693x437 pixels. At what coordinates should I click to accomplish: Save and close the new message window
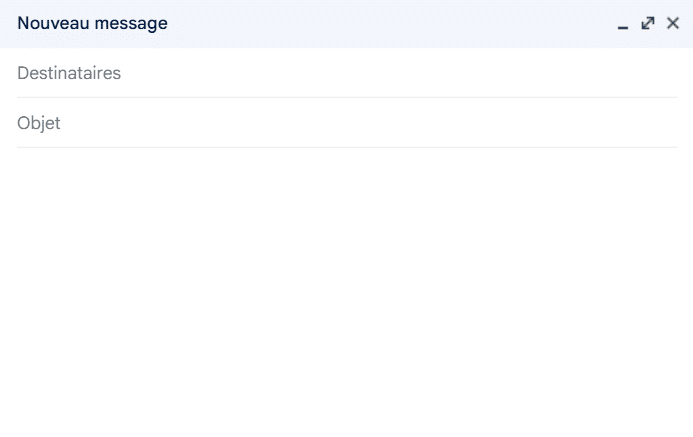[673, 23]
